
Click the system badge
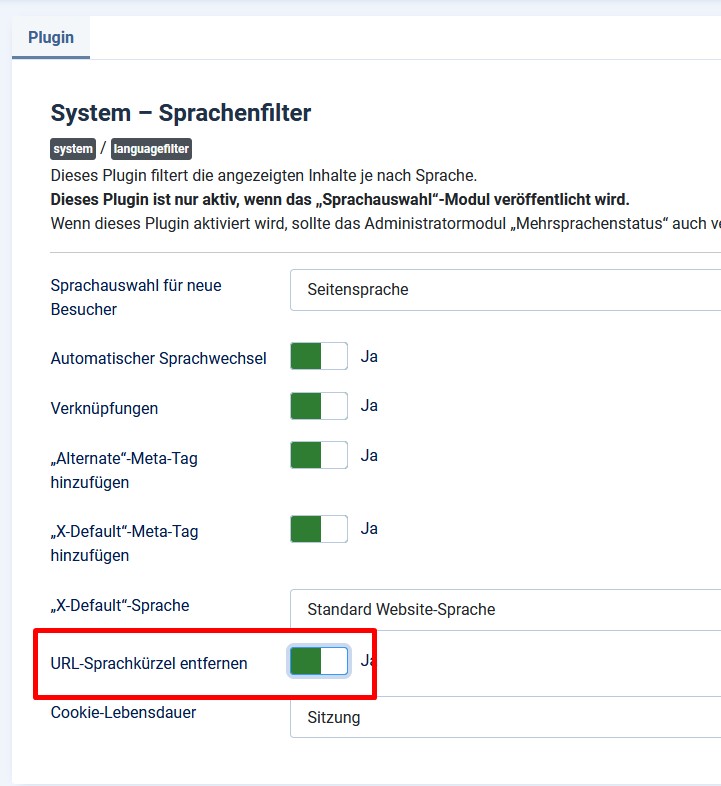73,149
